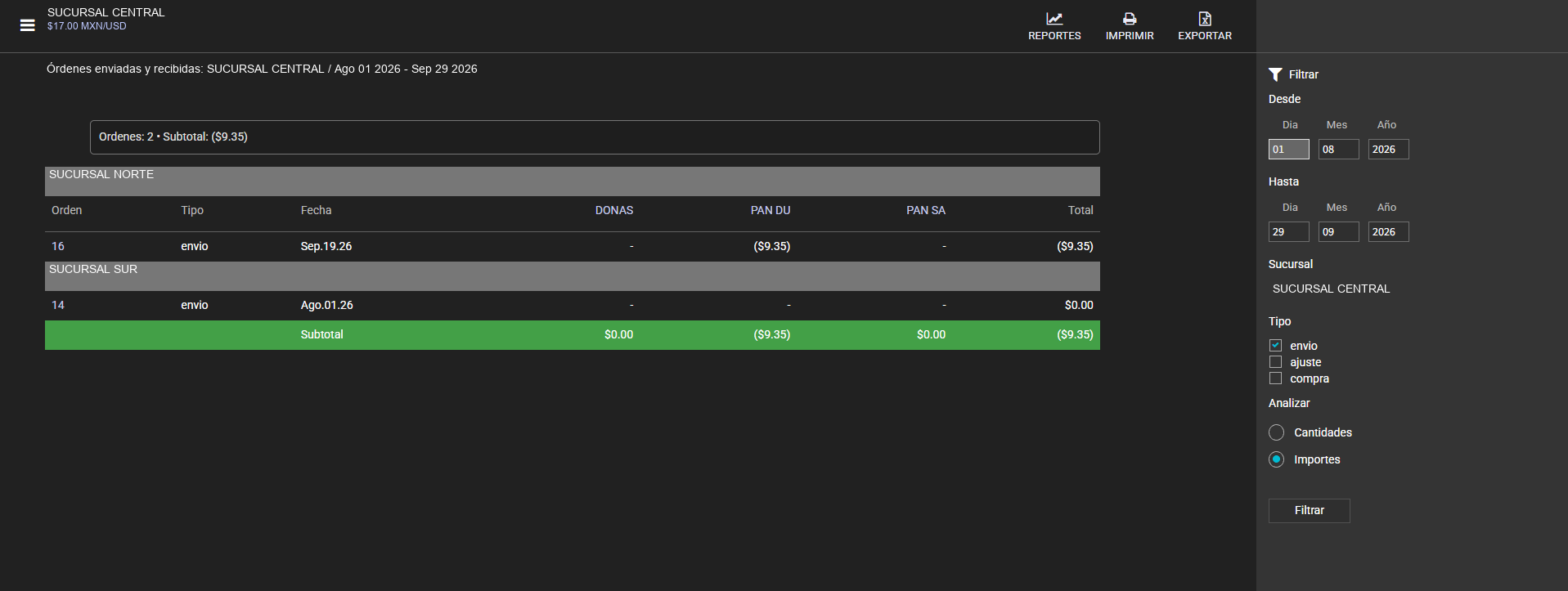Click the $17.00 MXN/USD exchange rate
Viewport: 1568px width, 591px height.
pos(87,26)
